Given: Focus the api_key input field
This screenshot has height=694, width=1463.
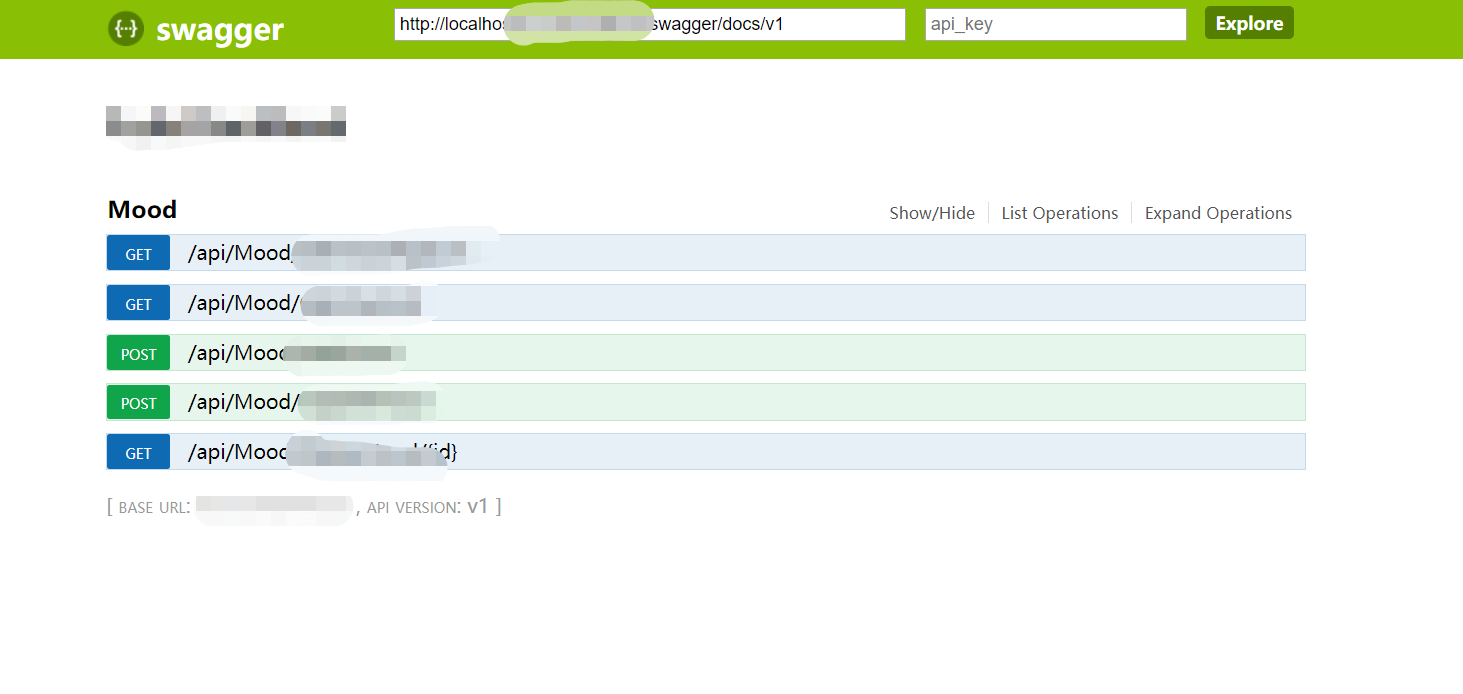Looking at the screenshot, I should pos(1056,24).
